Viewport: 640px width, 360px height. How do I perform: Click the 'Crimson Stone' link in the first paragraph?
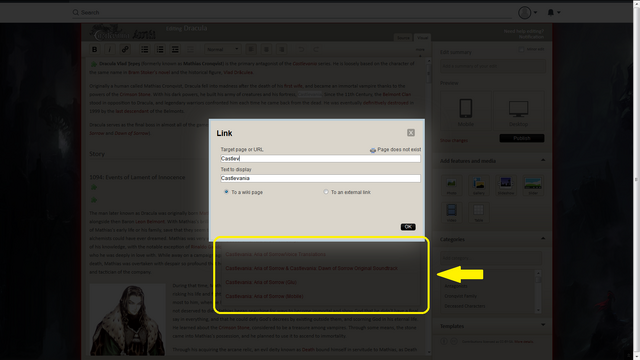[x=135, y=94]
